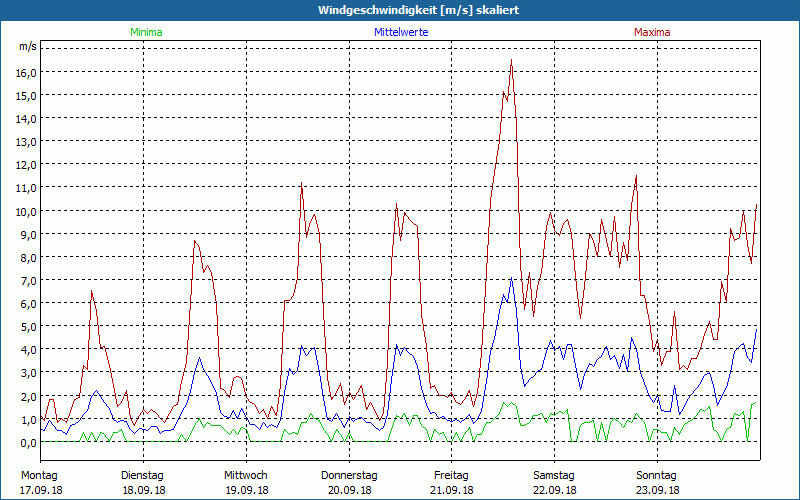Click the red Maxima peak above 16 m/s on Freitag
The image size is (800, 500).
tap(511, 60)
